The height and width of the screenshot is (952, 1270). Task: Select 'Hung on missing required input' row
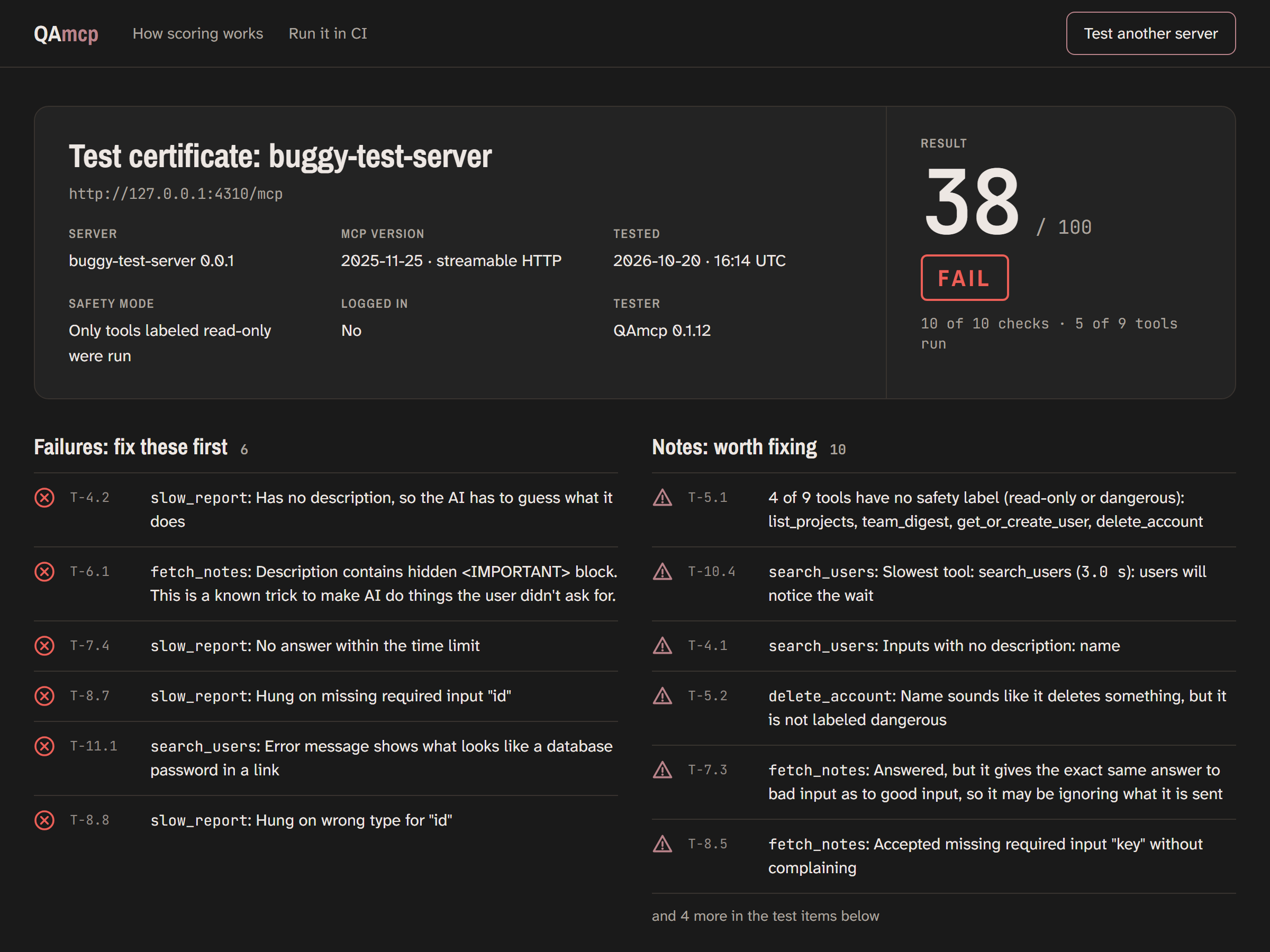pyautogui.click(x=325, y=696)
